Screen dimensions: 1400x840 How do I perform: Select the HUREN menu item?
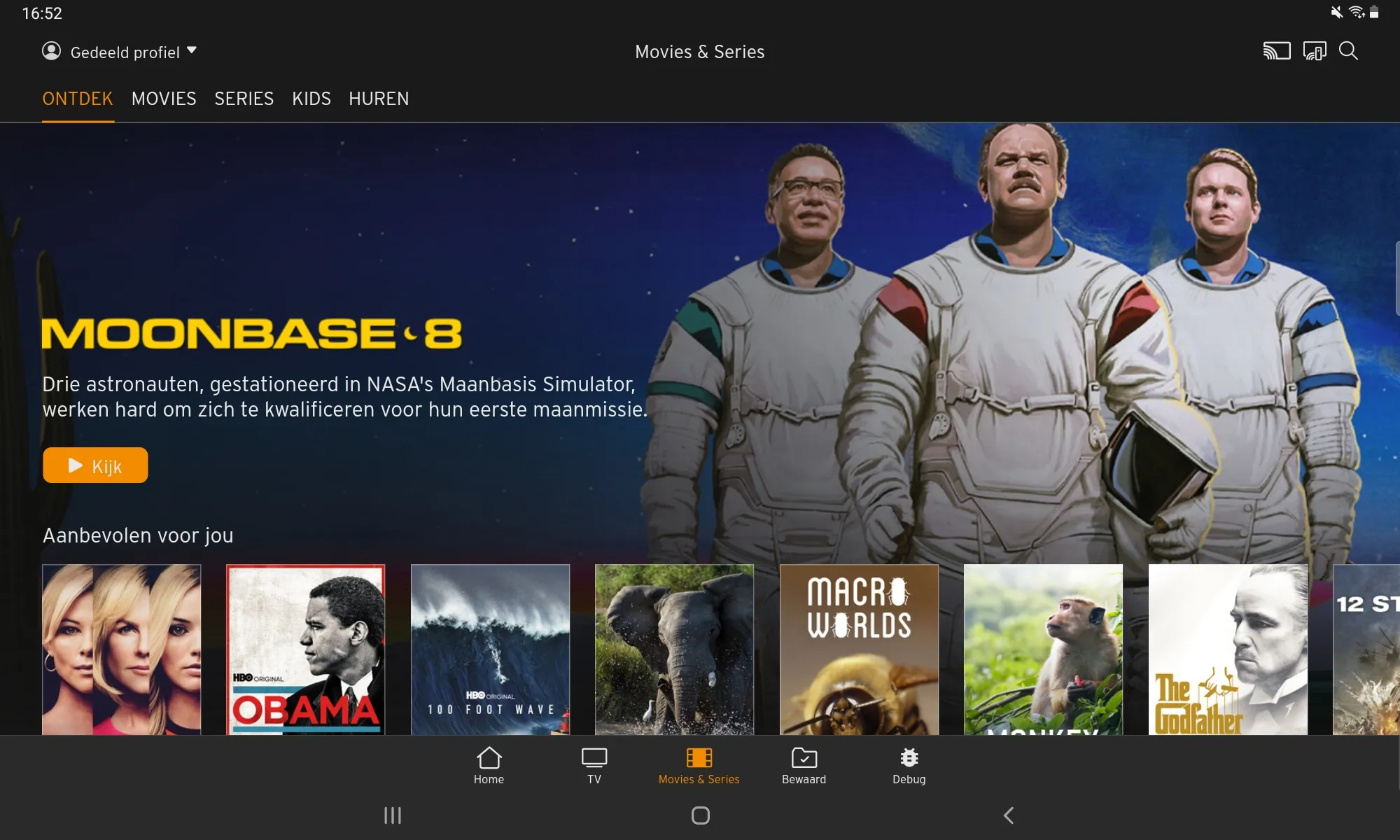(x=379, y=99)
